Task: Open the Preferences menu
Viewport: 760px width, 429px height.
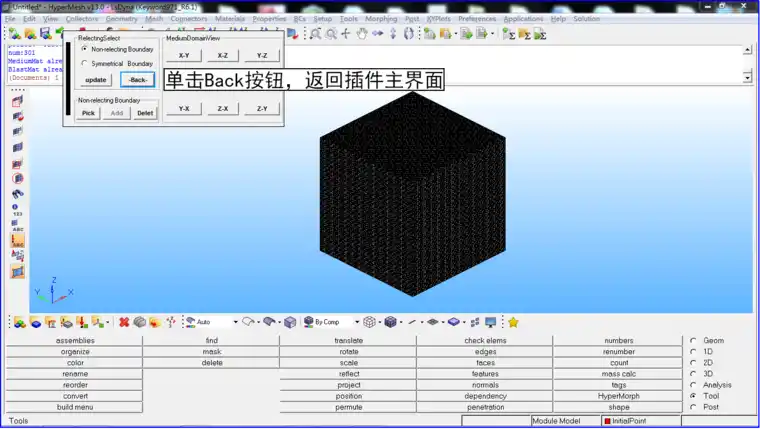Action: (x=477, y=18)
